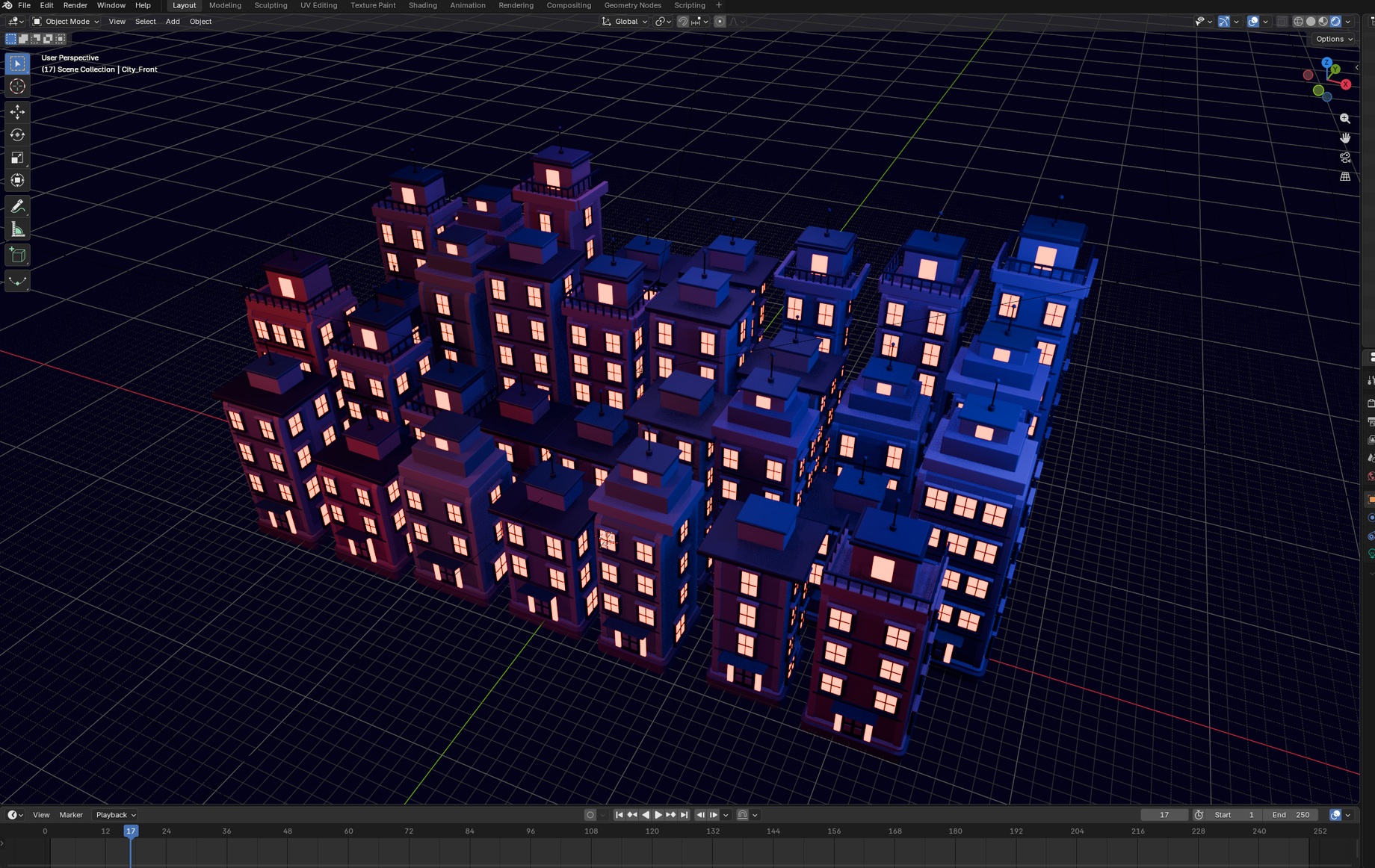Click the Add Workspace plus icon
The height and width of the screenshot is (868, 1375).
point(719,5)
